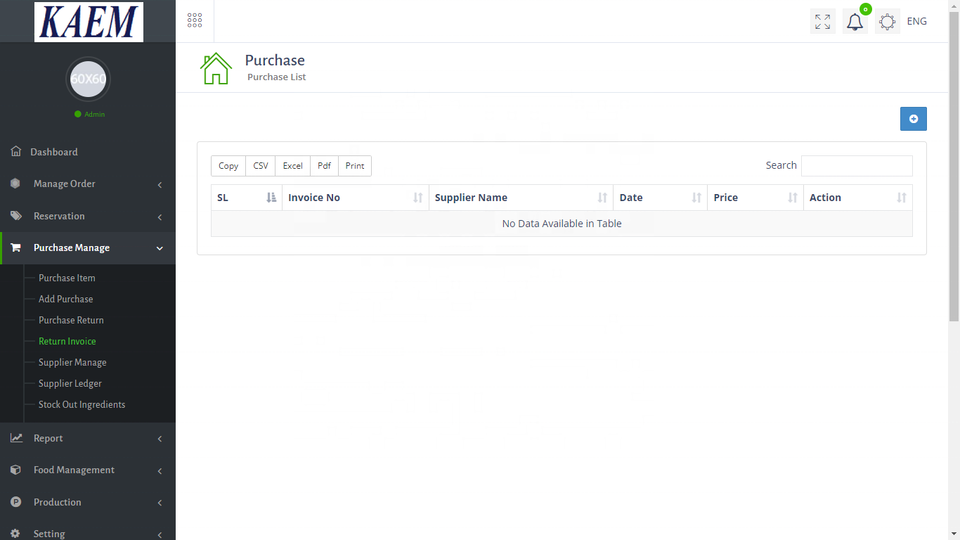Click the Reservation tag icon
The image size is (960, 540).
tap(16, 216)
